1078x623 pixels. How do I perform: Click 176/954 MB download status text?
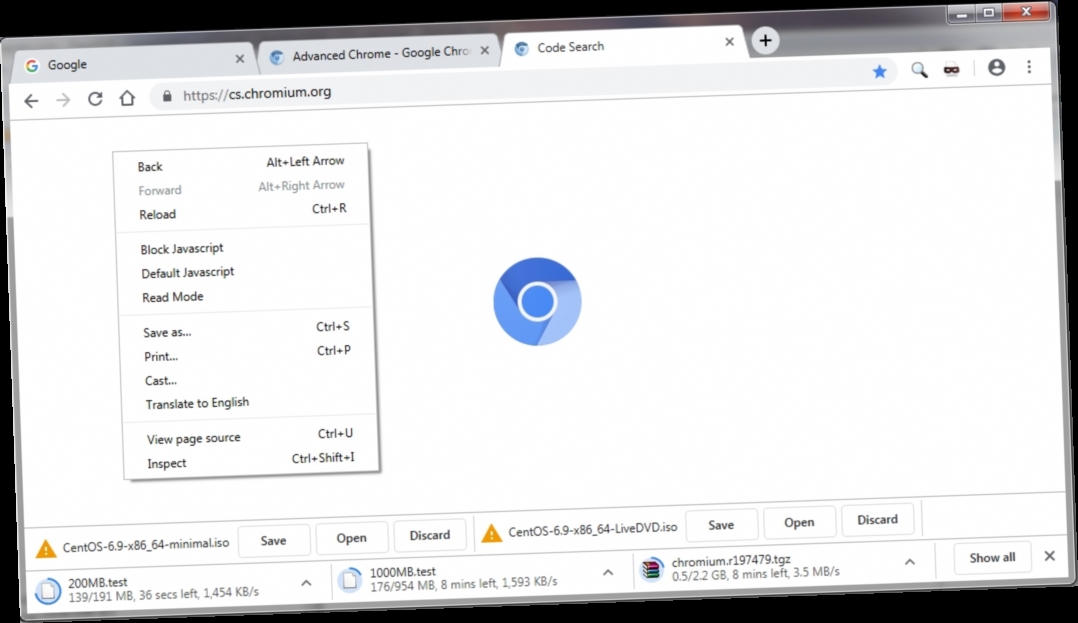point(463,583)
